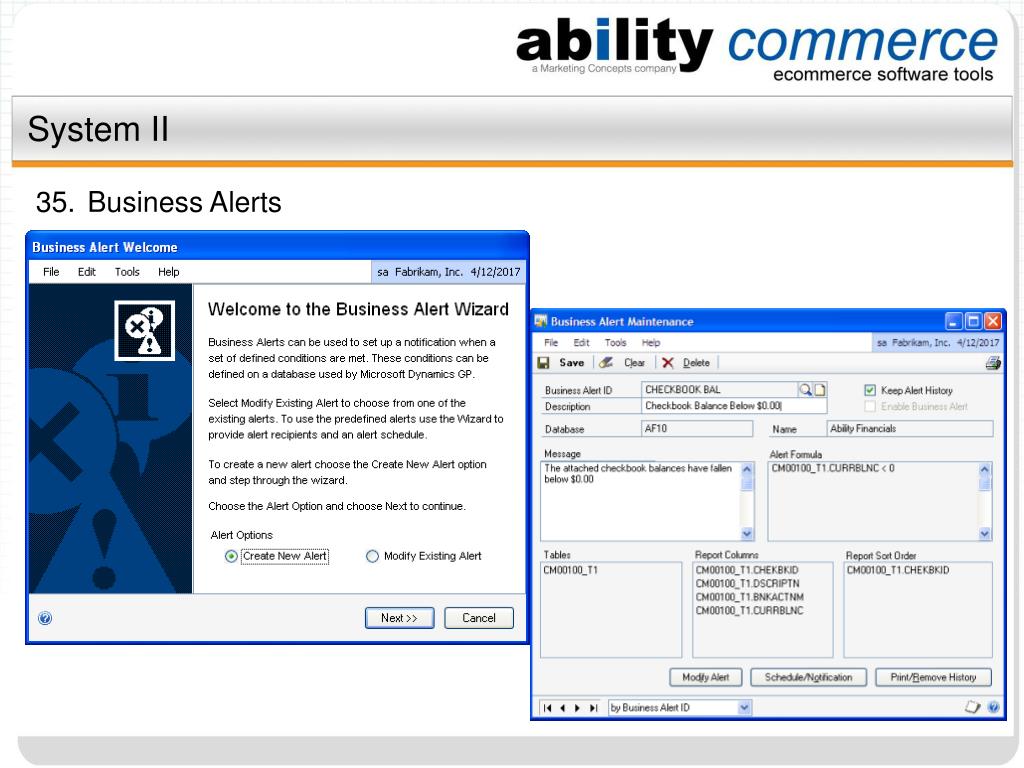Click Alert Formula CM00100_T1.CURRBLNC < 0
The width and height of the screenshot is (1024, 768).
pyautogui.click(x=833, y=468)
